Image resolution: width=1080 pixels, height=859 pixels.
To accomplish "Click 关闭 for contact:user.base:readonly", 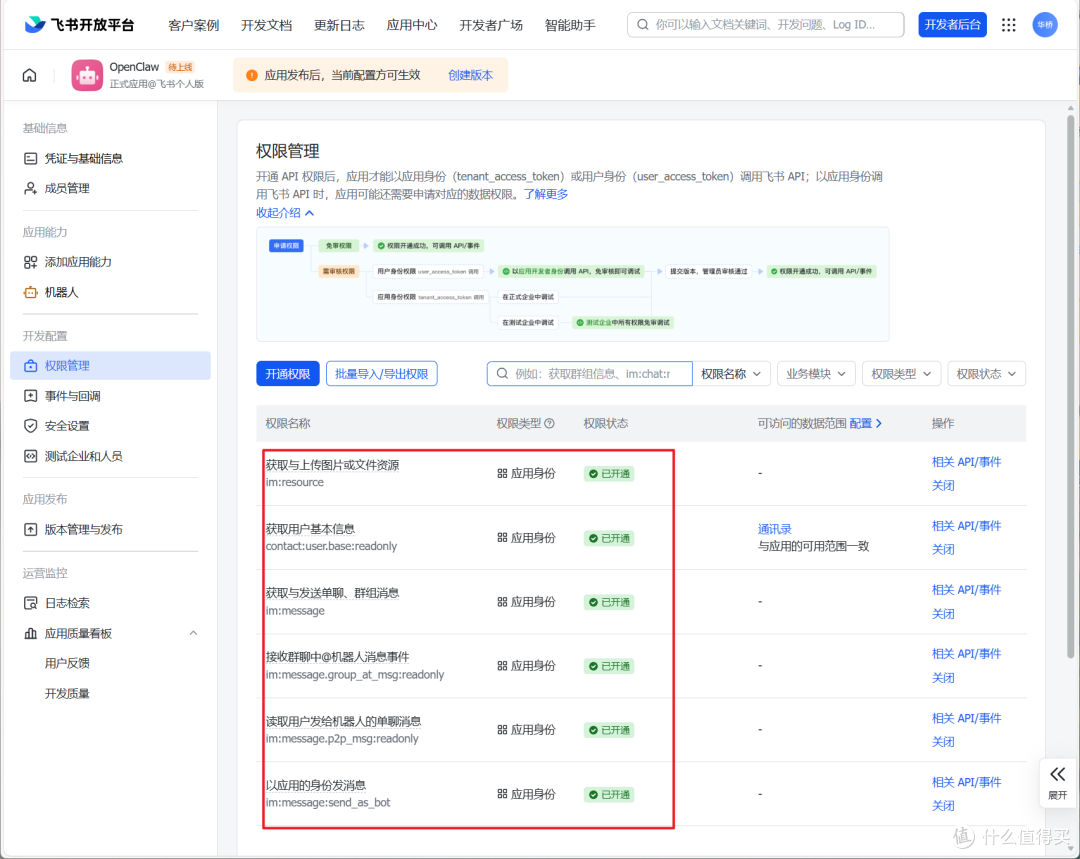I will (943, 550).
